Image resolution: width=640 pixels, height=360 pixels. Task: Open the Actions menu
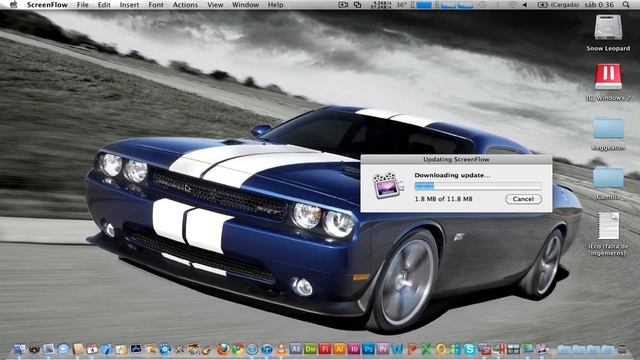point(185,5)
